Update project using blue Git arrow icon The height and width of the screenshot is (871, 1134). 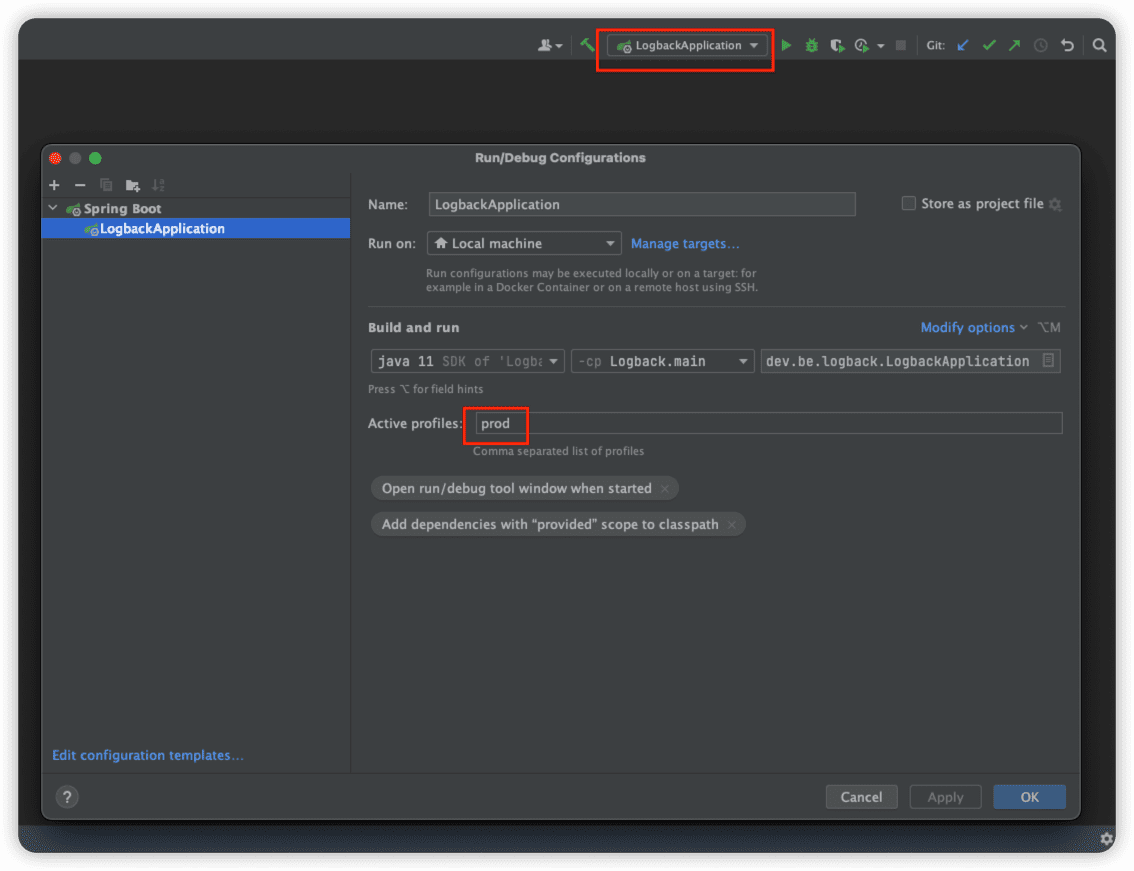(962, 45)
